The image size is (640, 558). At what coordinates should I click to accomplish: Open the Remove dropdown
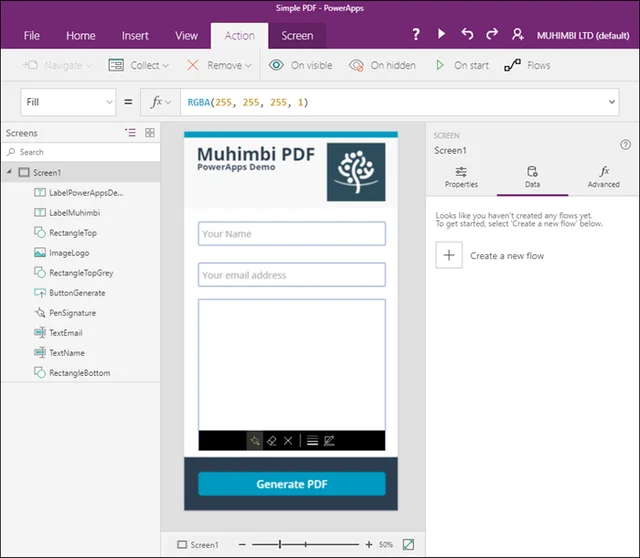click(219, 65)
